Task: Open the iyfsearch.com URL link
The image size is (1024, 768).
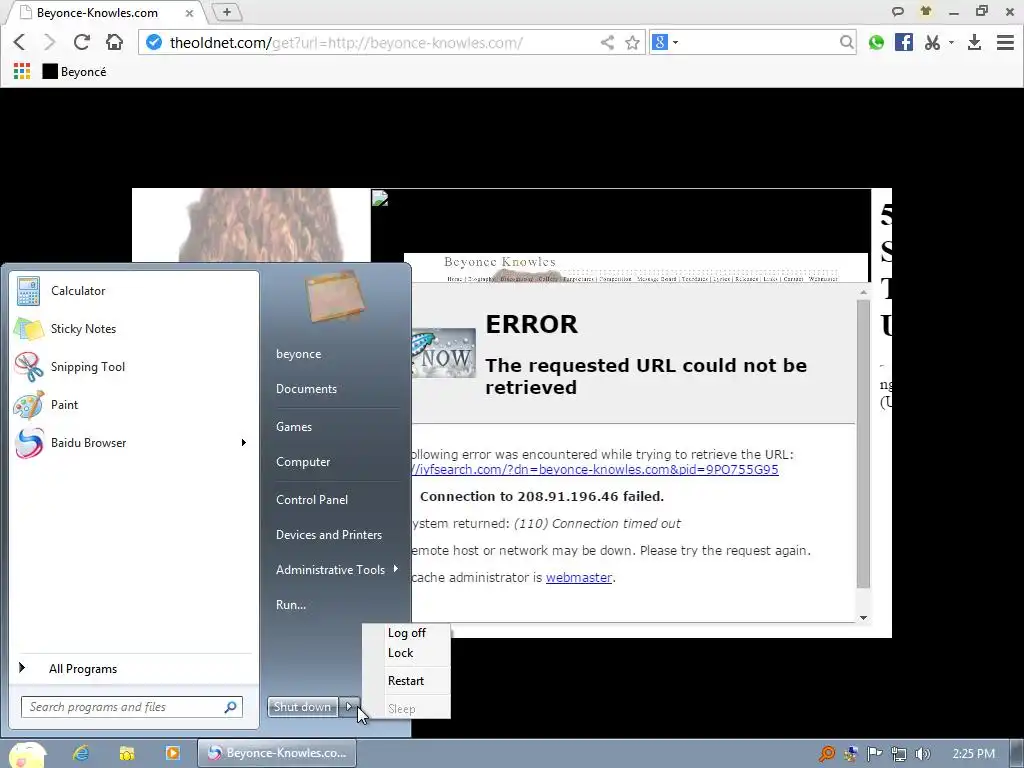Action: coord(595,470)
